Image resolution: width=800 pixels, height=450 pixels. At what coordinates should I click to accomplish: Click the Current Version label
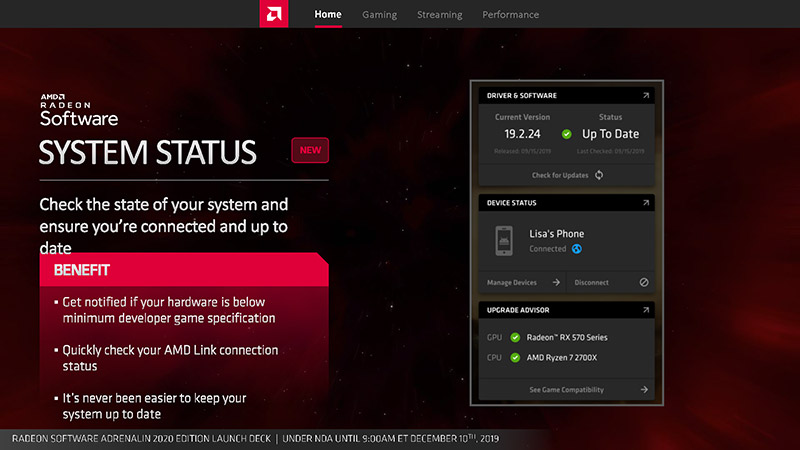tap(522, 117)
